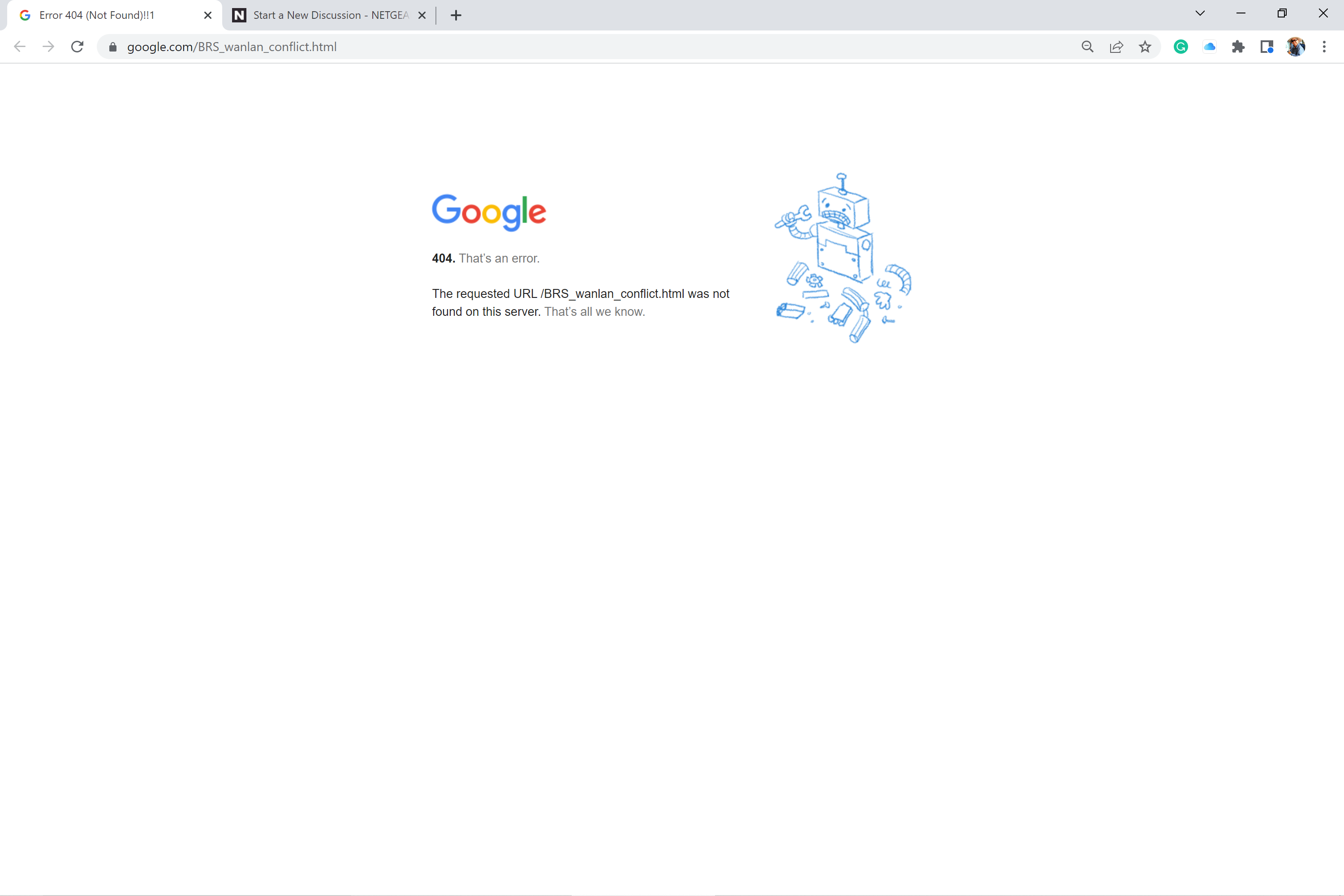Close the NETGEAR discussion tab
The width and height of the screenshot is (1344, 896).
point(422,15)
